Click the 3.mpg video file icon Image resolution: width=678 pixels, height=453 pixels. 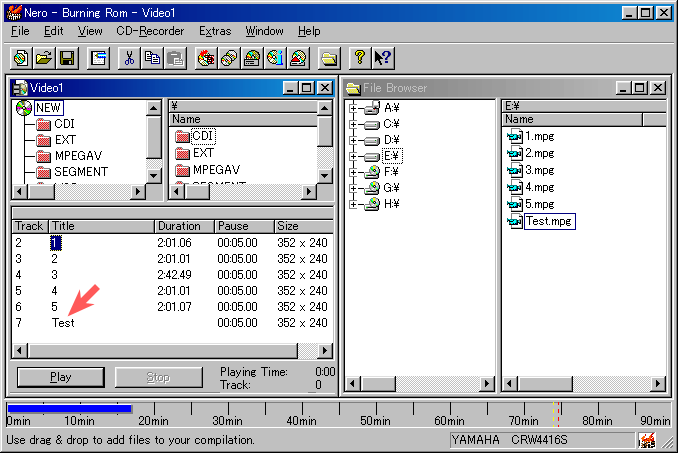tap(515, 170)
